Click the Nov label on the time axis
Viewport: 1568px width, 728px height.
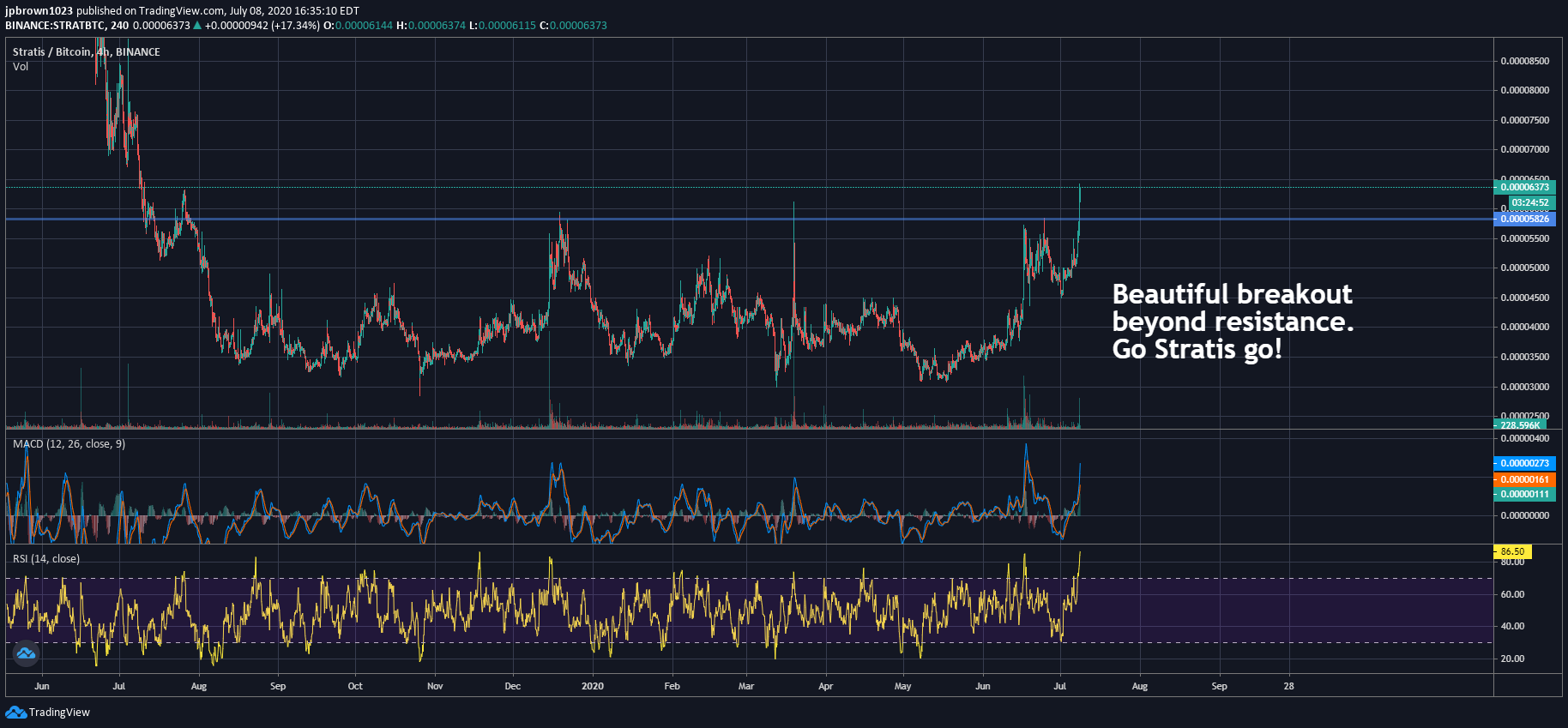(435, 686)
